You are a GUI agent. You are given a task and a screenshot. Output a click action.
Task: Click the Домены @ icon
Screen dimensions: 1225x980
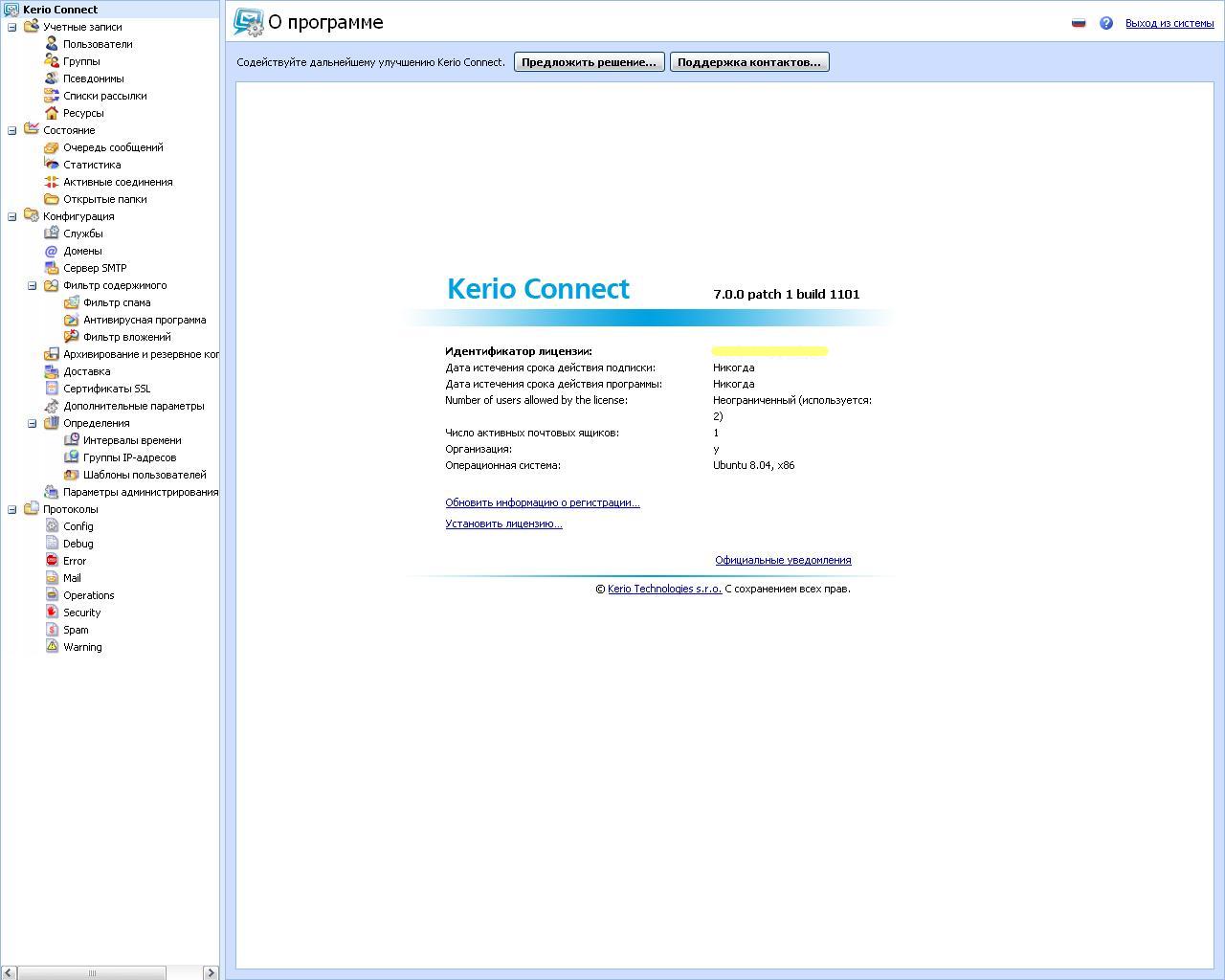click(52, 251)
